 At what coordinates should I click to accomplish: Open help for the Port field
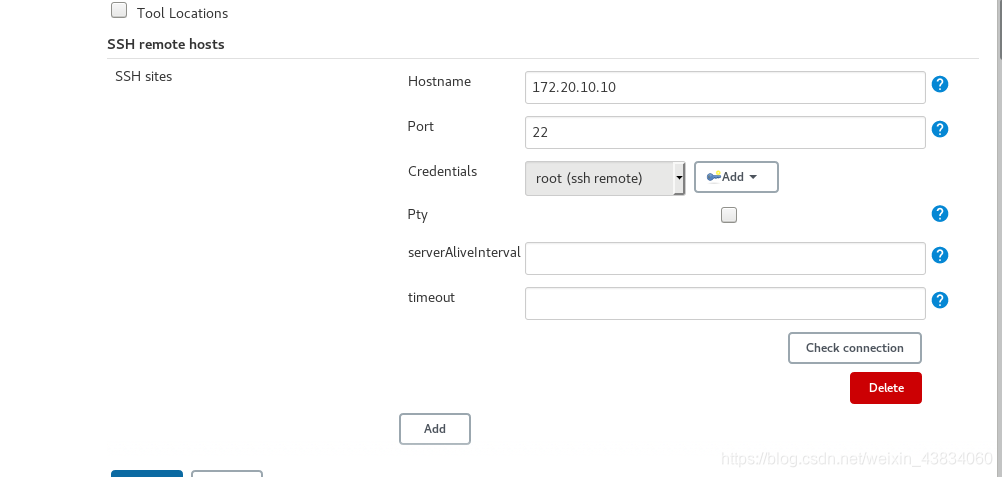(x=939, y=129)
